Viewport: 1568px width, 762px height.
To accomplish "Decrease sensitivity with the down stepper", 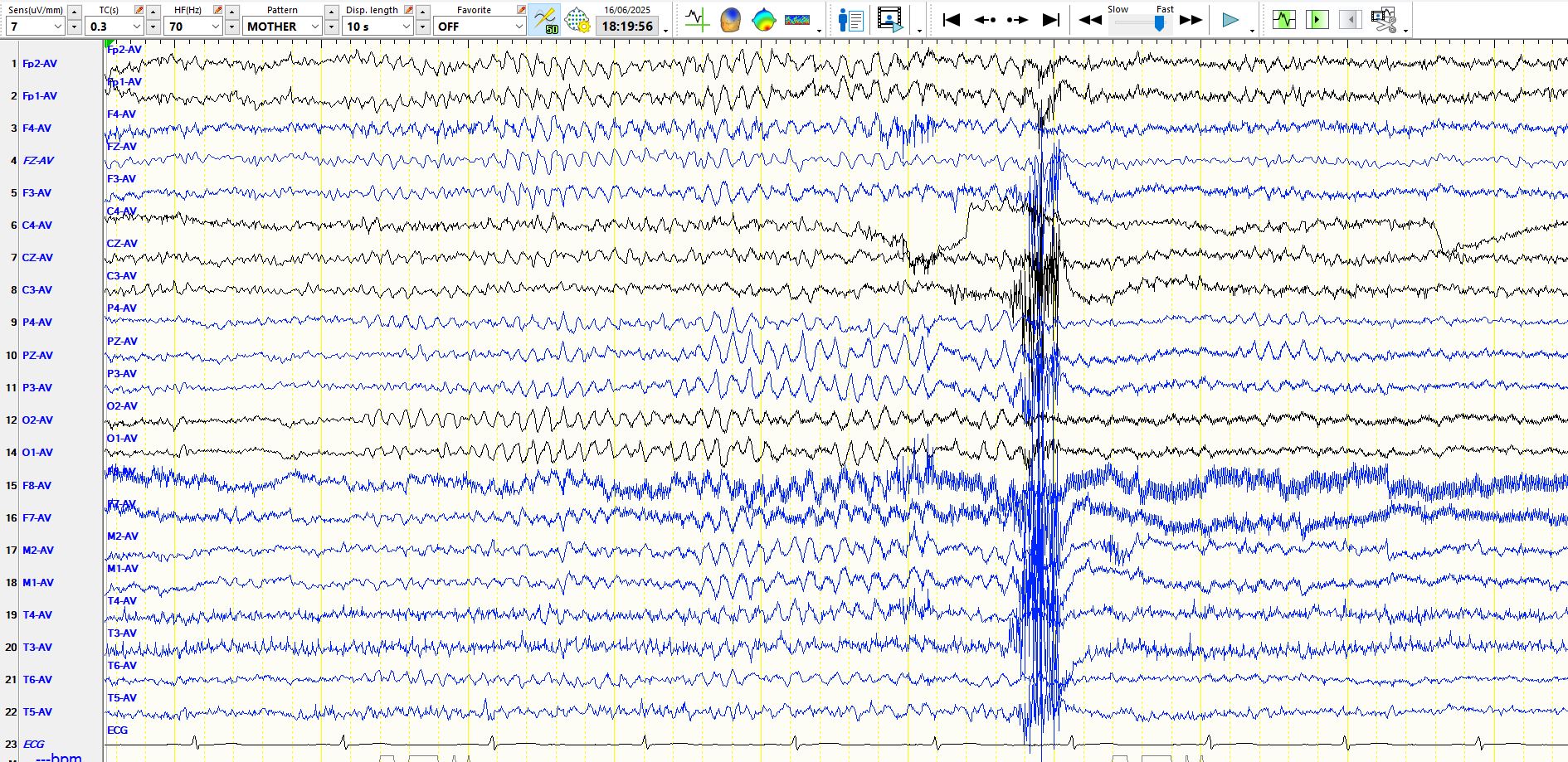I will pyautogui.click(x=74, y=27).
